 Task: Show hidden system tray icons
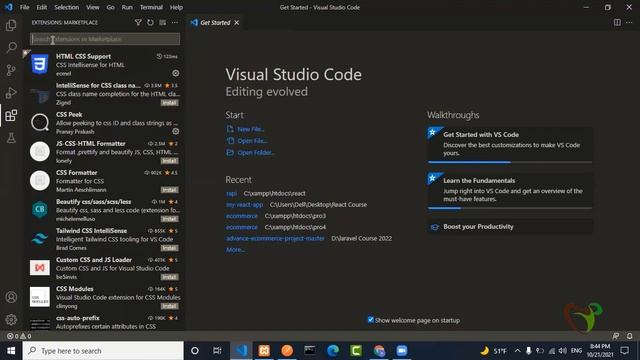[x=517, y=351]
